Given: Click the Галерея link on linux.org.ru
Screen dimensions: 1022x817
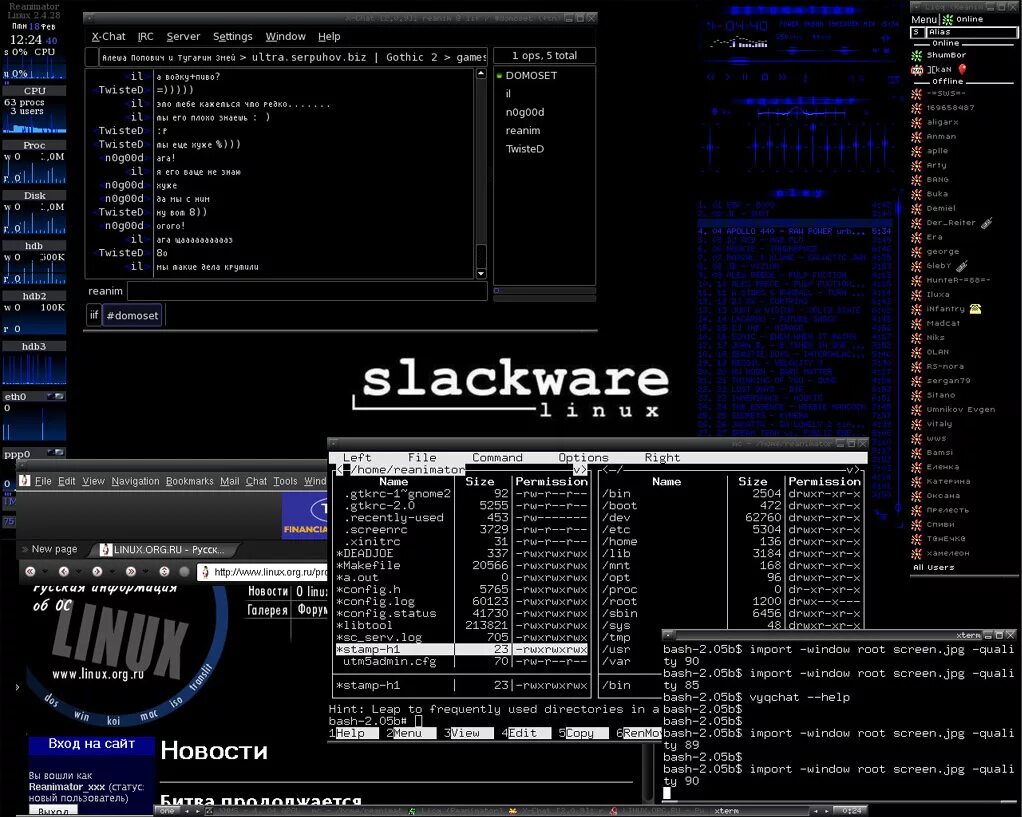Looking at the screenshot, I should (267, 610).
